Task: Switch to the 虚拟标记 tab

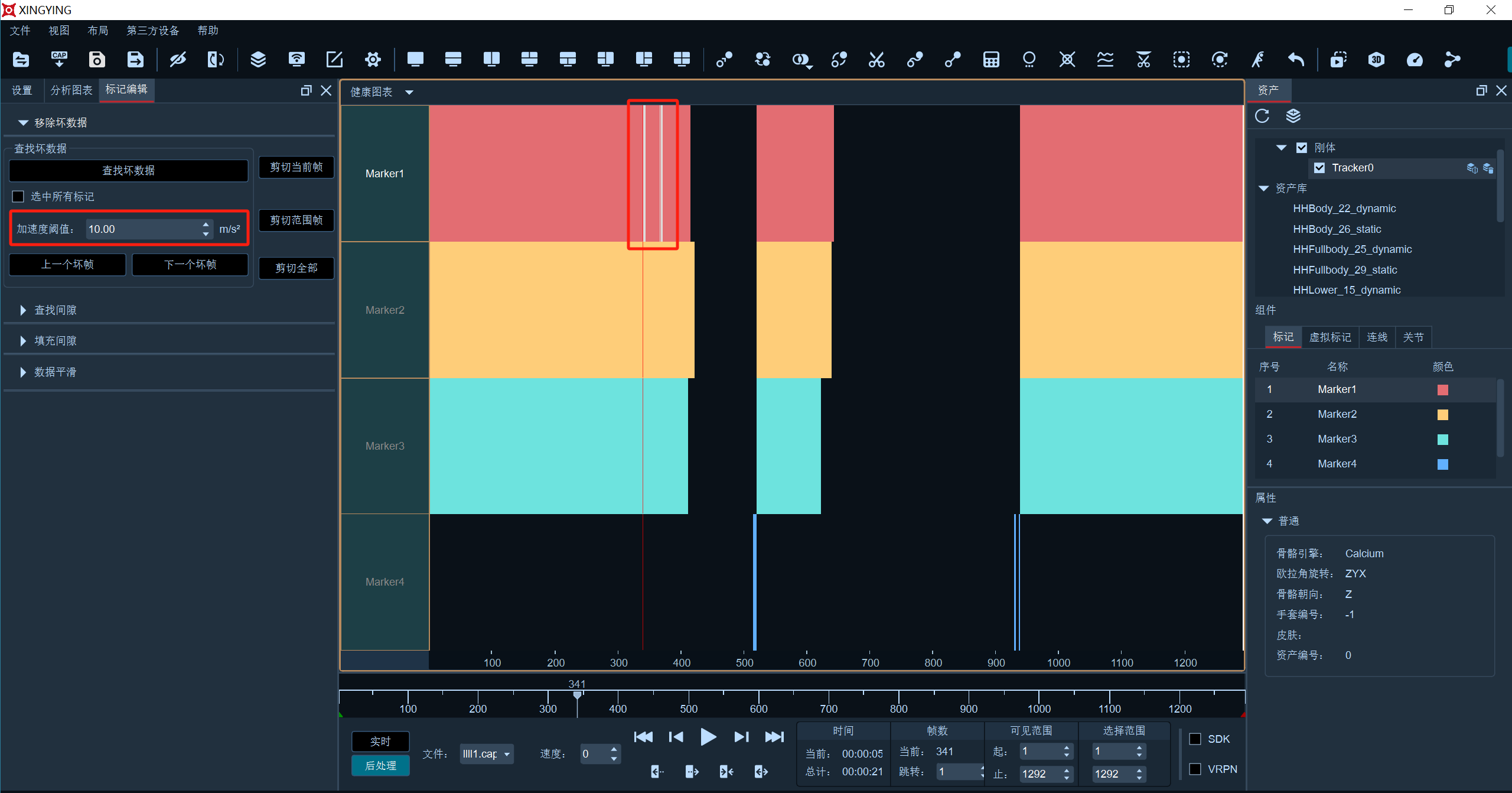Action: pyautogui.click(x=1329, y=337)
